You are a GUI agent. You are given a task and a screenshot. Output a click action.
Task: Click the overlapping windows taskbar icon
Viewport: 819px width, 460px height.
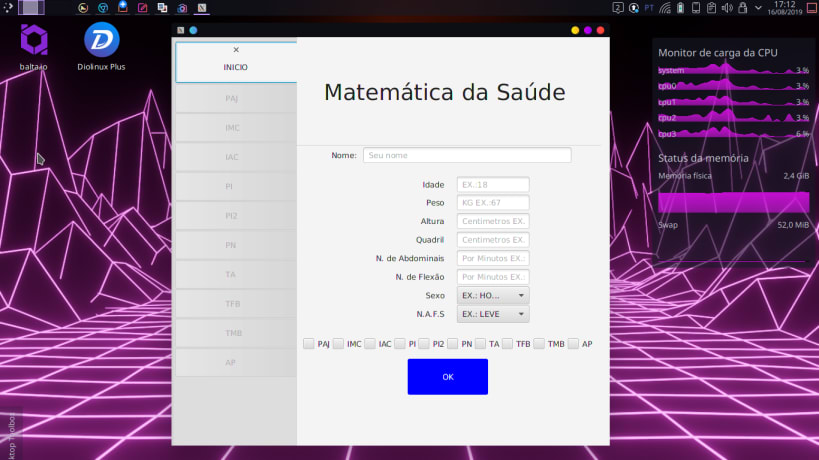click(162, 8)
